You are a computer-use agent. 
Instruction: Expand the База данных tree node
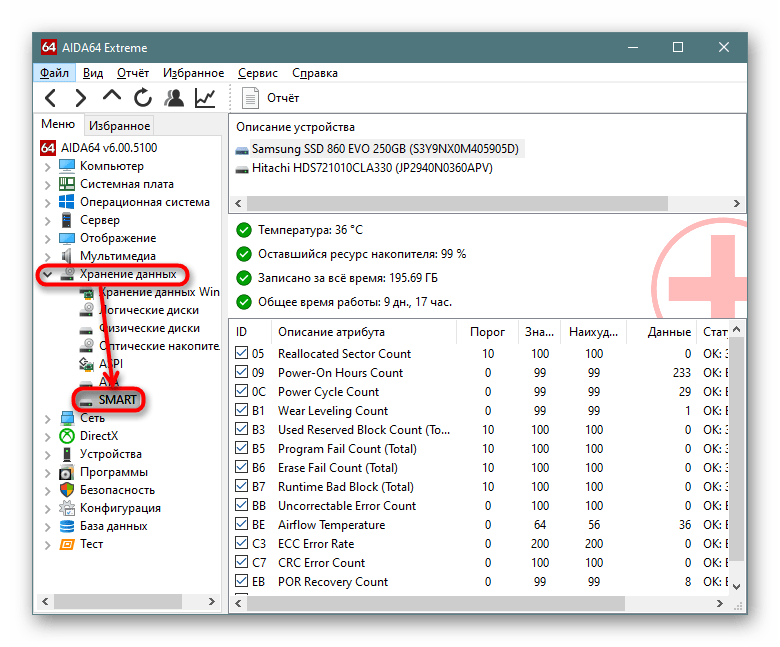point(47,527)
